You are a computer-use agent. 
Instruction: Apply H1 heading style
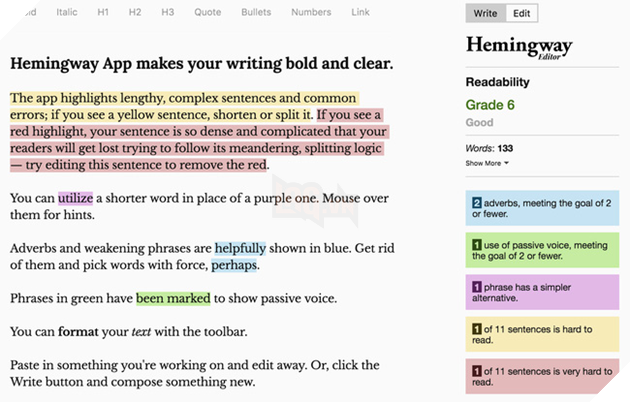coord(103,12)
